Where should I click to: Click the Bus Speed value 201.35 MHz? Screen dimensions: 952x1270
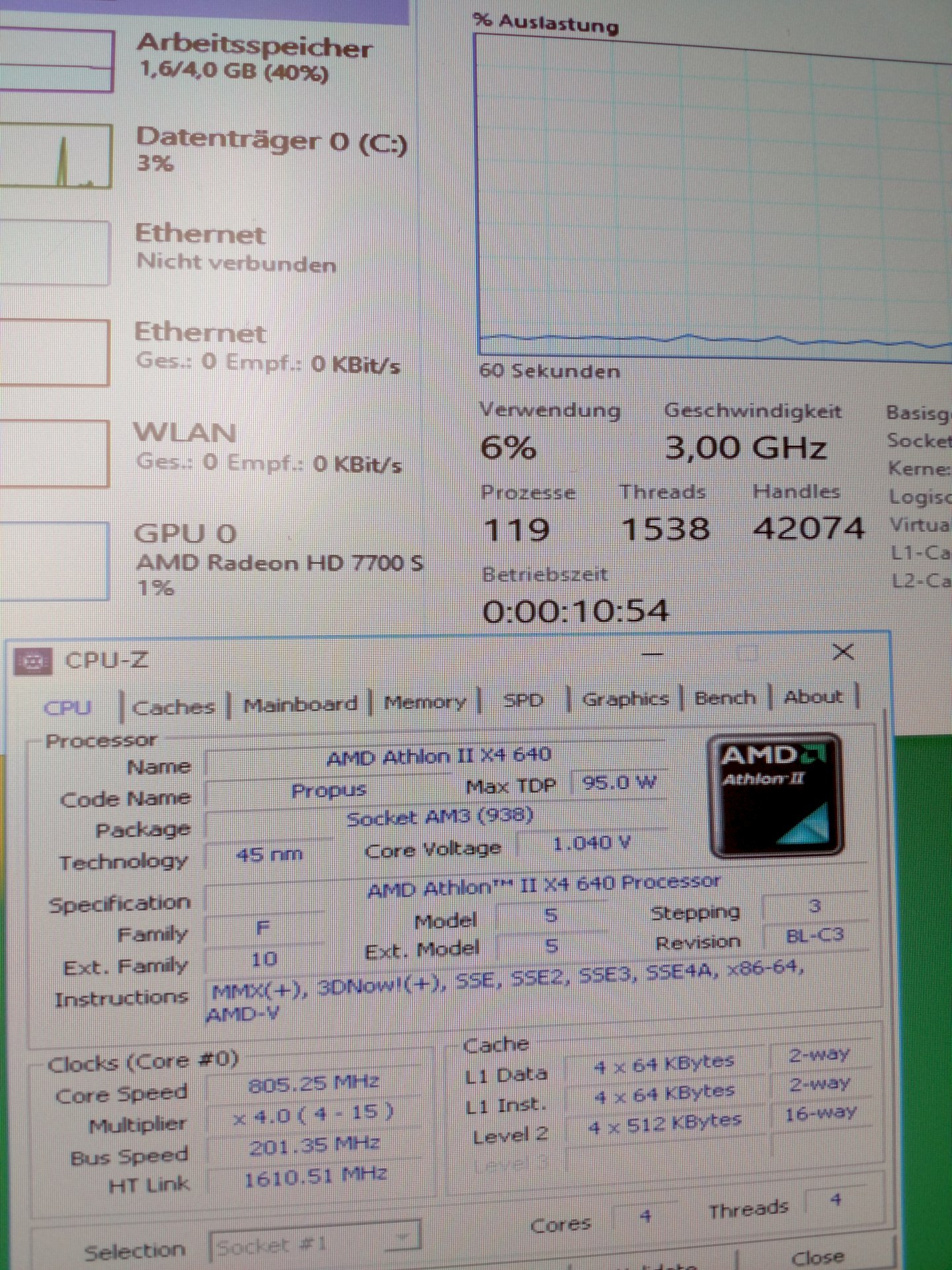(x=315, y=1146)
